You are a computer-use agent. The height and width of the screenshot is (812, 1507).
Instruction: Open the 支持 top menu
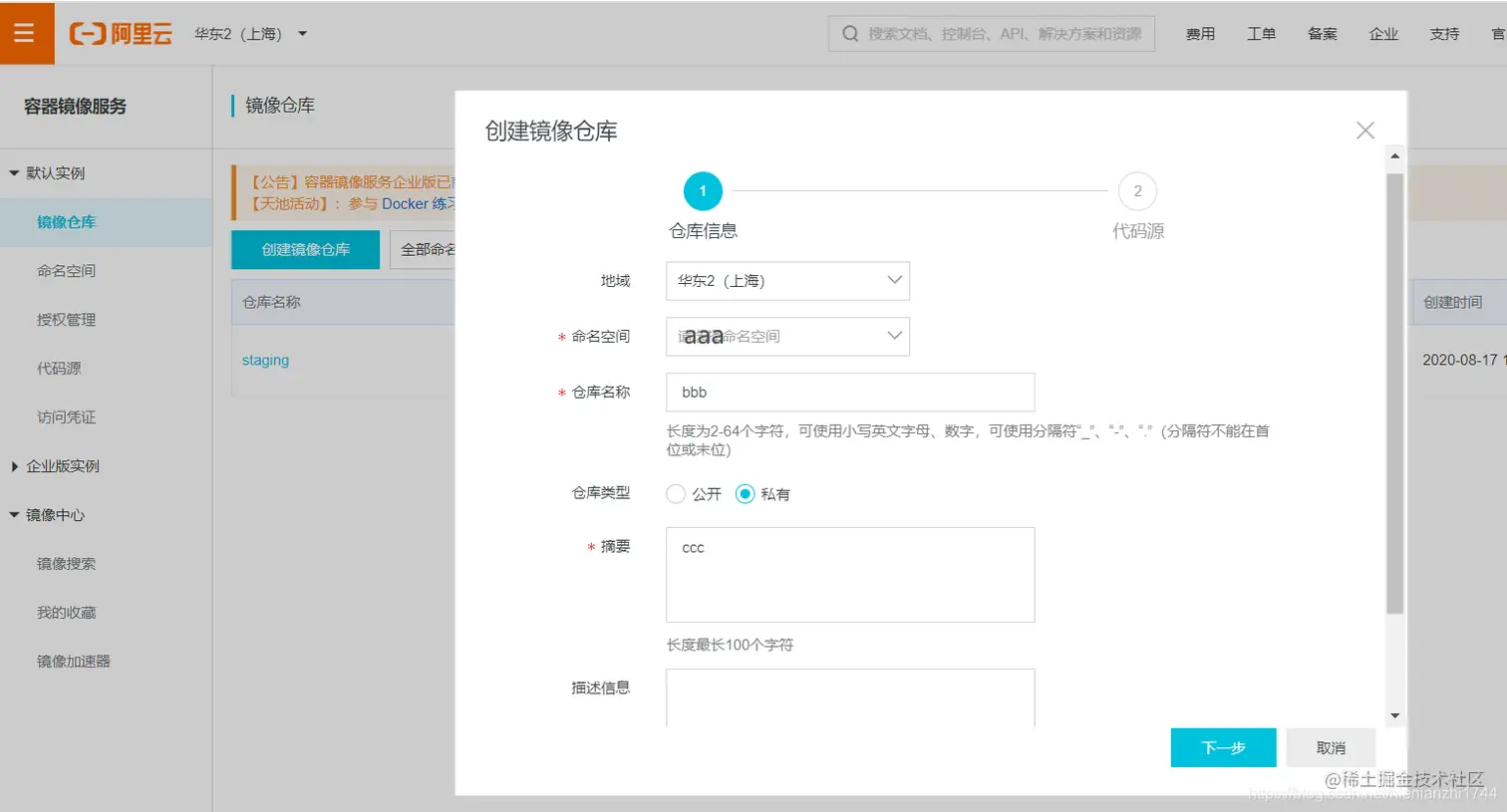pos(1444,34)
